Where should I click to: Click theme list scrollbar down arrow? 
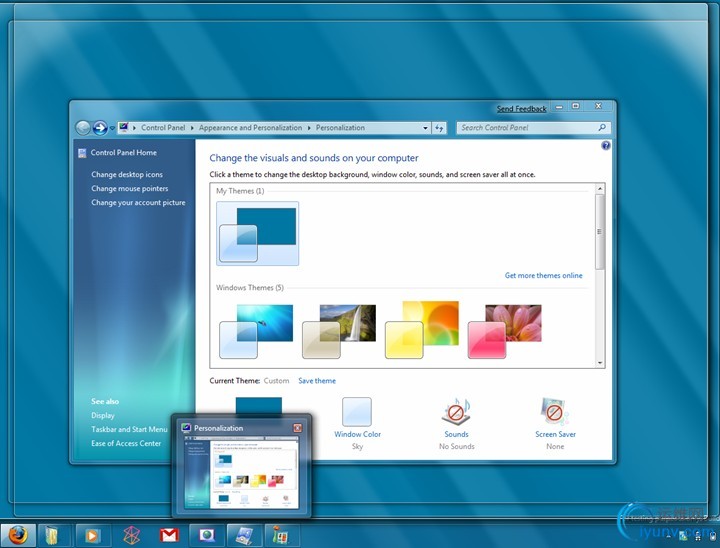(x=600, y=363)
